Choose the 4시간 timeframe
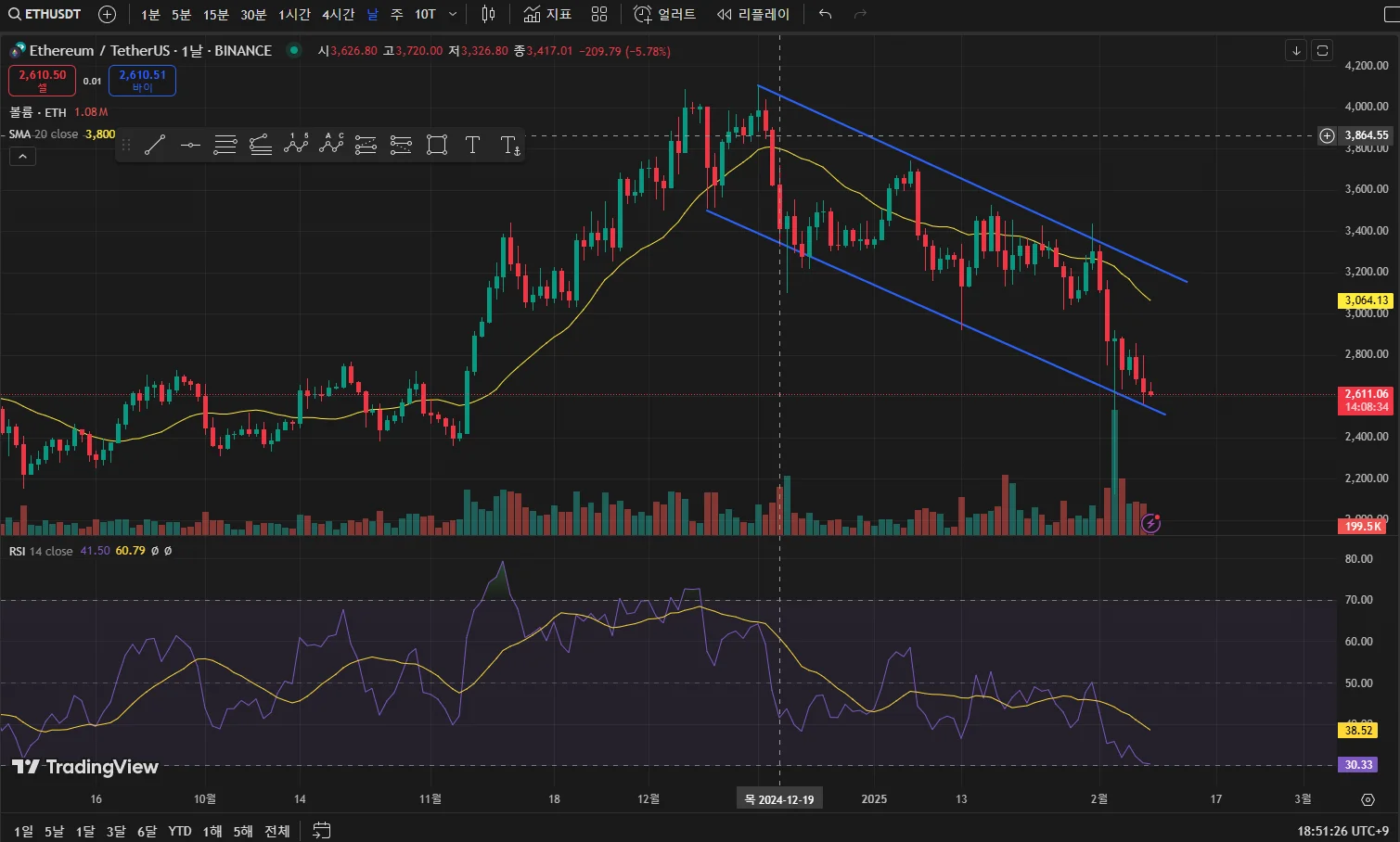This screenshot has height=842, width=1400. (x=338, y=14)
